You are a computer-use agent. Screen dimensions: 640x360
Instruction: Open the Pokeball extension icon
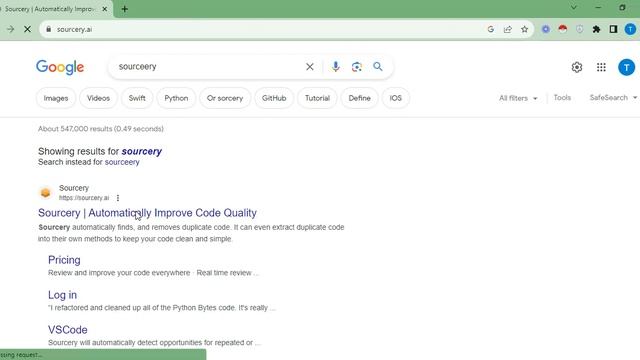(563, 29)
